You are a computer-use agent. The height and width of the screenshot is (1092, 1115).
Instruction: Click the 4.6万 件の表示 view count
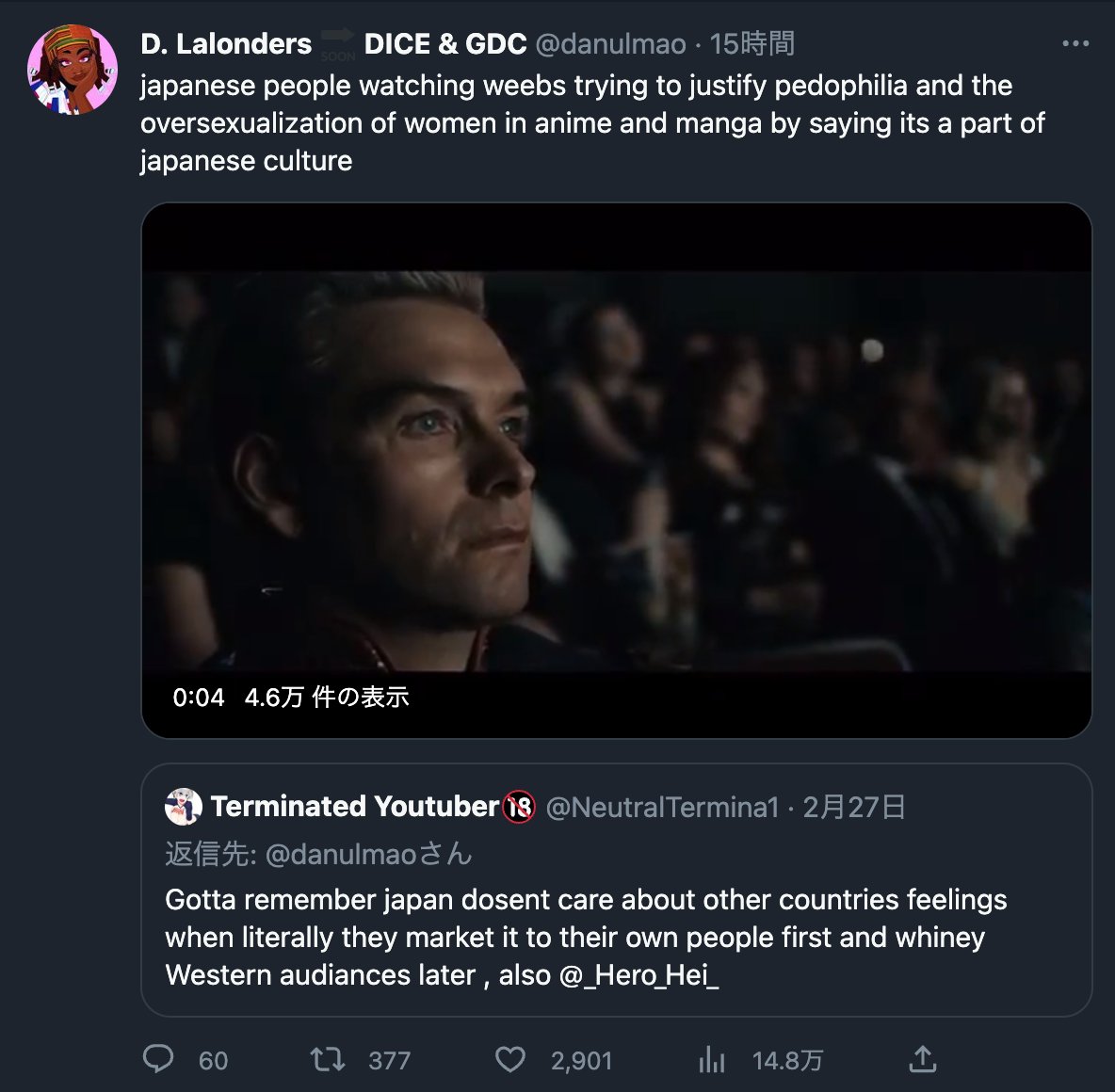coord(327,698)
